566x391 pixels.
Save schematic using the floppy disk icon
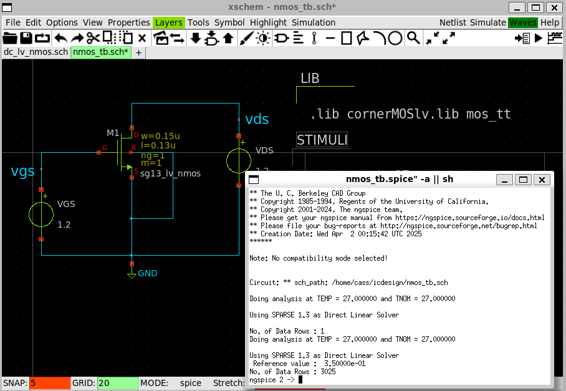[26, 38]
